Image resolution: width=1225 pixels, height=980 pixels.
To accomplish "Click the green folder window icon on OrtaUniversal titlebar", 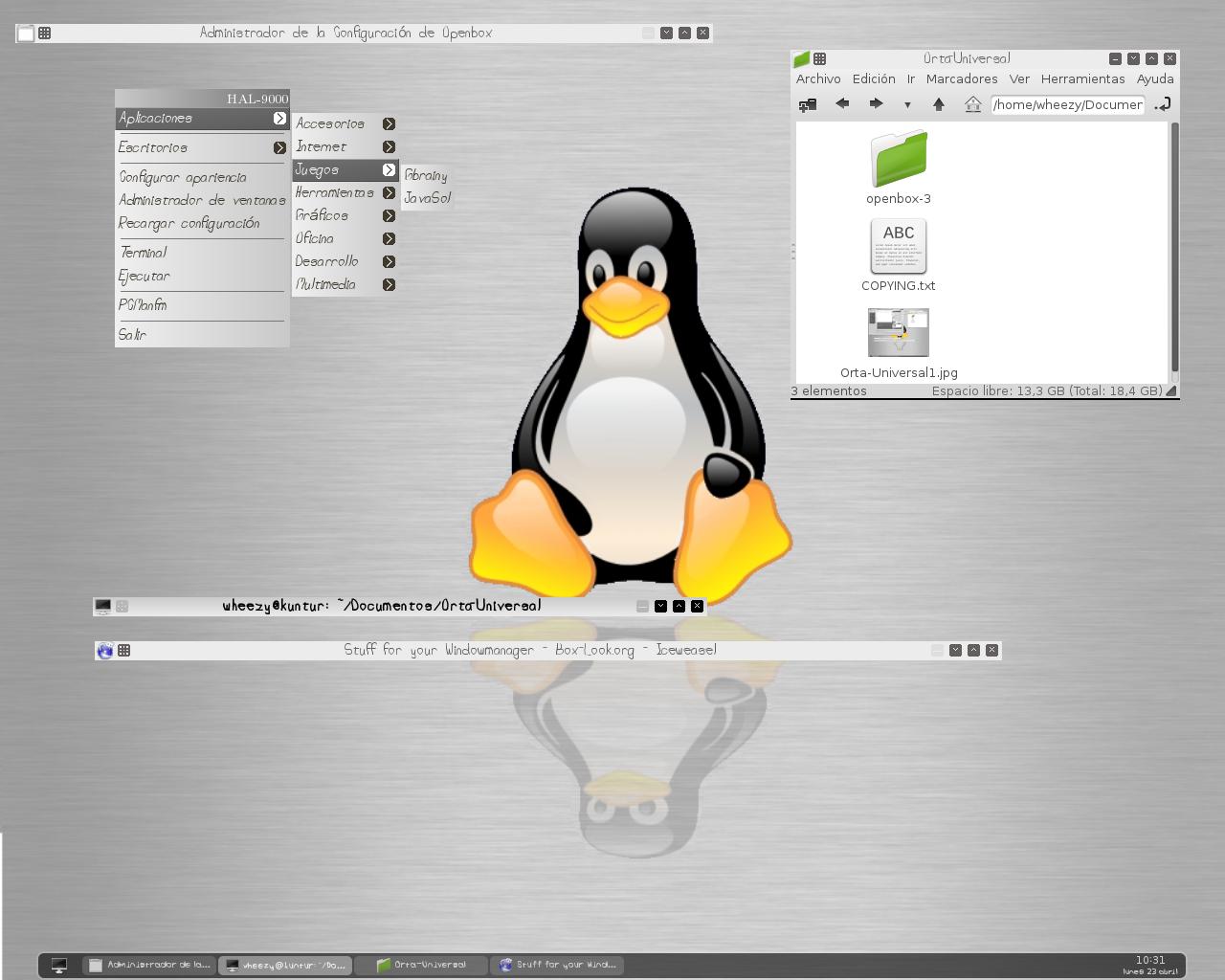I will [802, 58].
